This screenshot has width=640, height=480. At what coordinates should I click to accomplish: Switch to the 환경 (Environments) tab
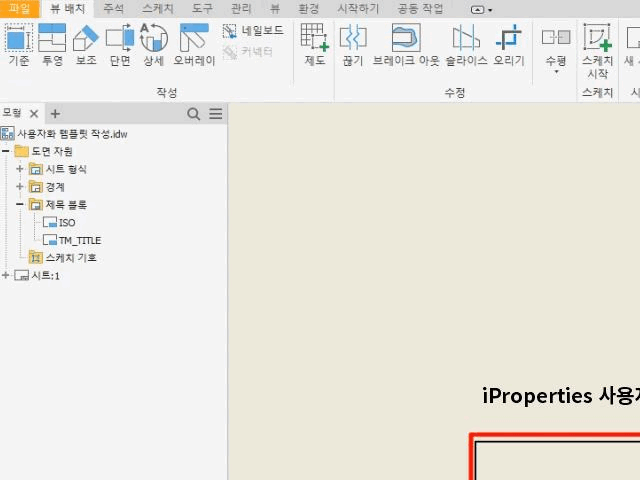pyautogui.click(x=309, y=9)
